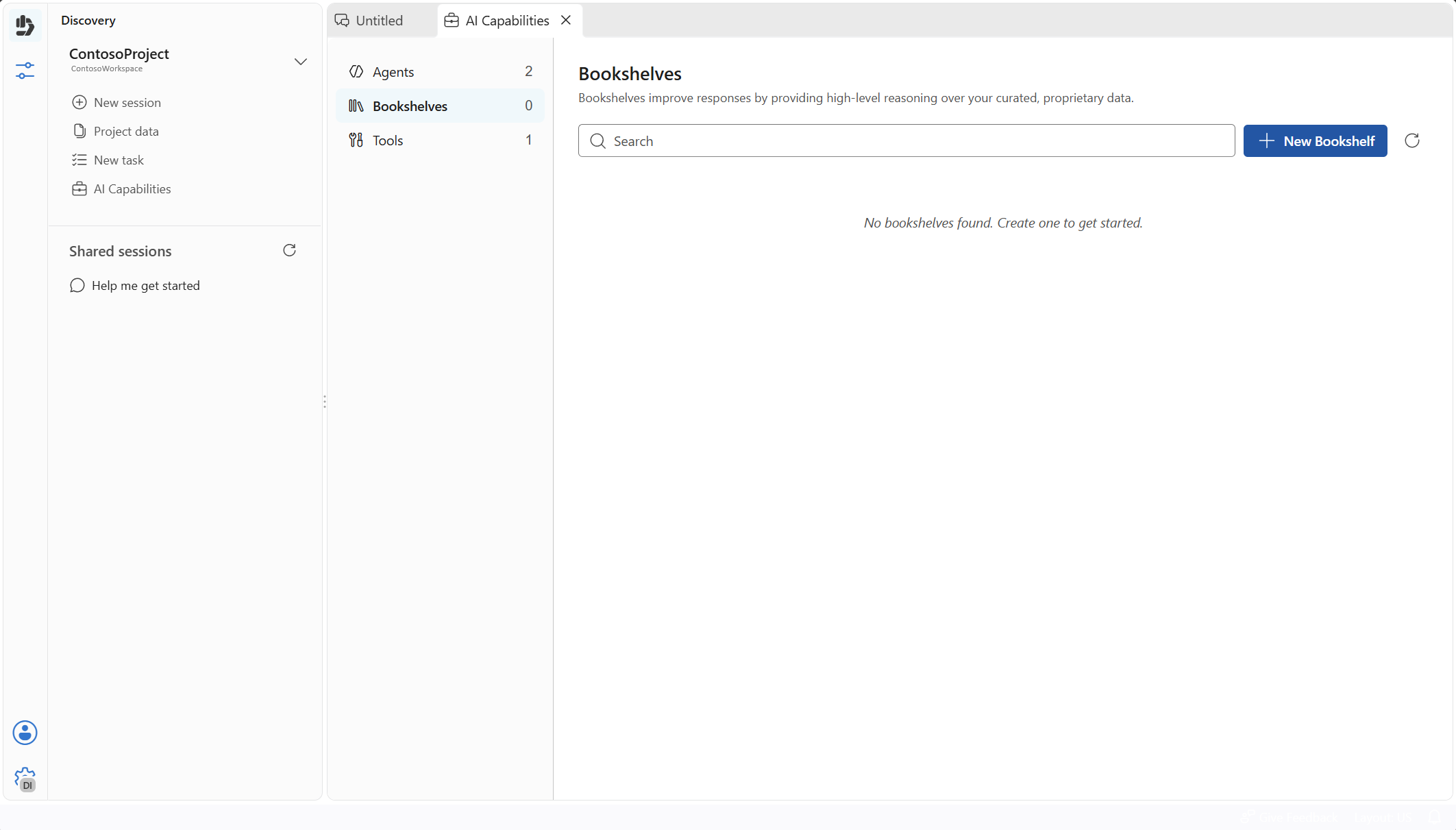Click the Search bookshelves input field
1456x830 pixels.
click(906, 141)
